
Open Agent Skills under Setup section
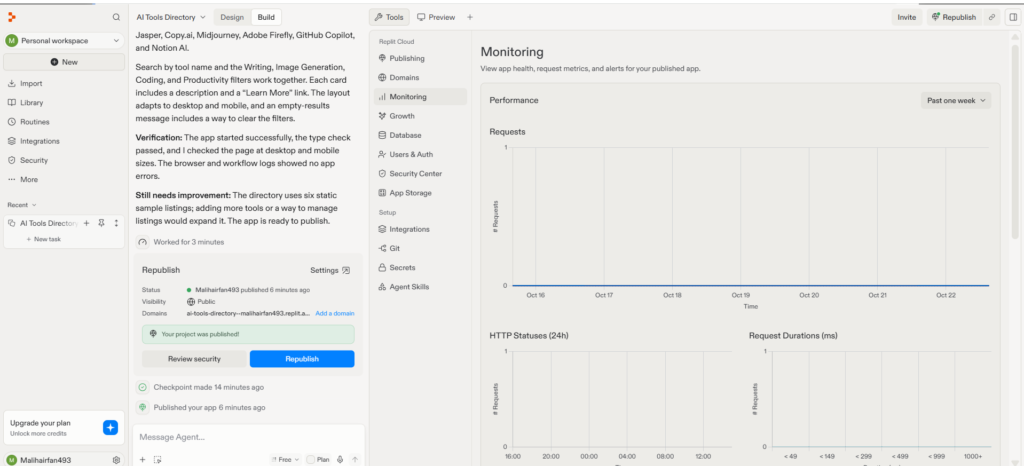coord(421,287)
